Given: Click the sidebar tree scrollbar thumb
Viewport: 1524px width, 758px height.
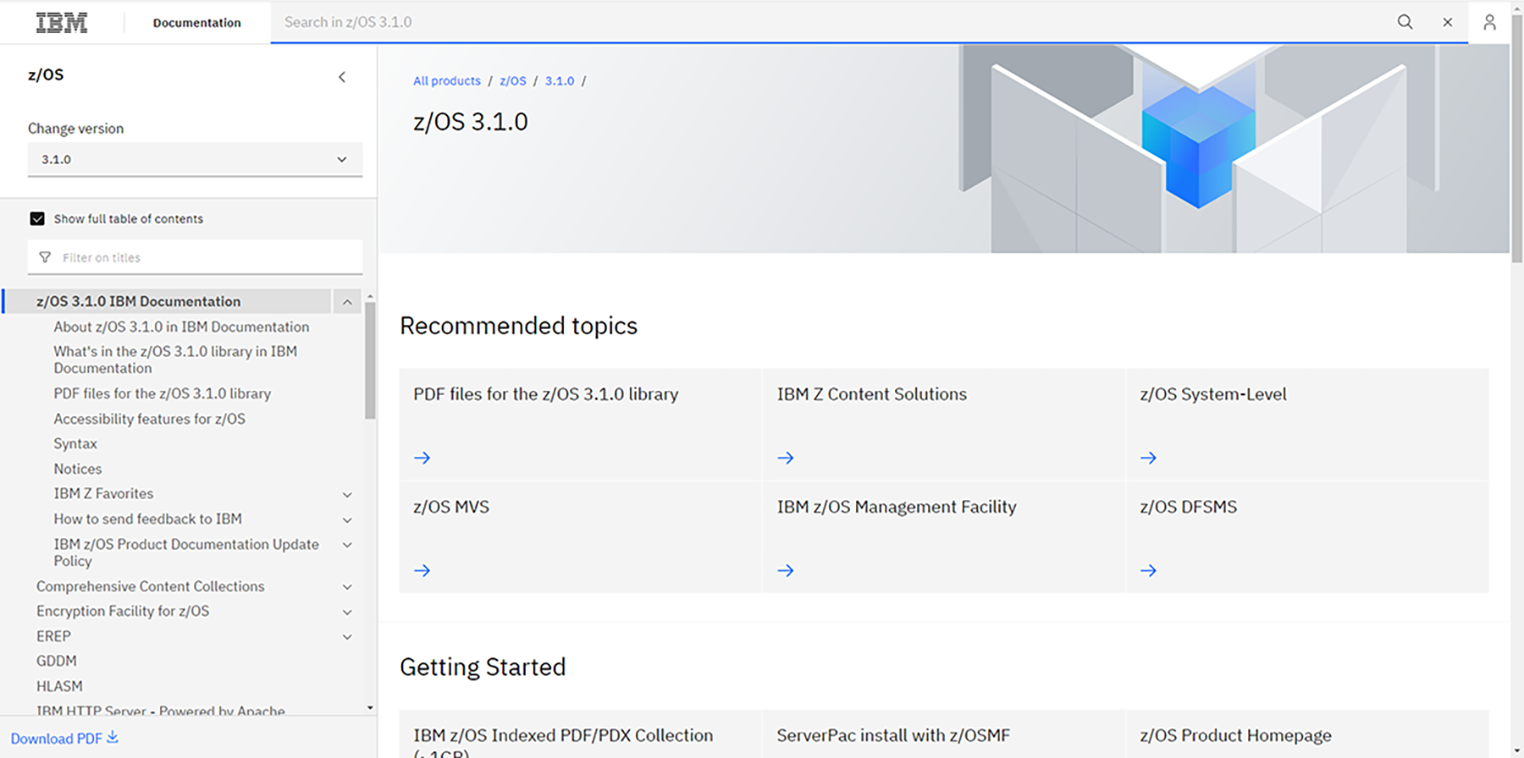Looking at the screenshot, I should click(370, 360).
